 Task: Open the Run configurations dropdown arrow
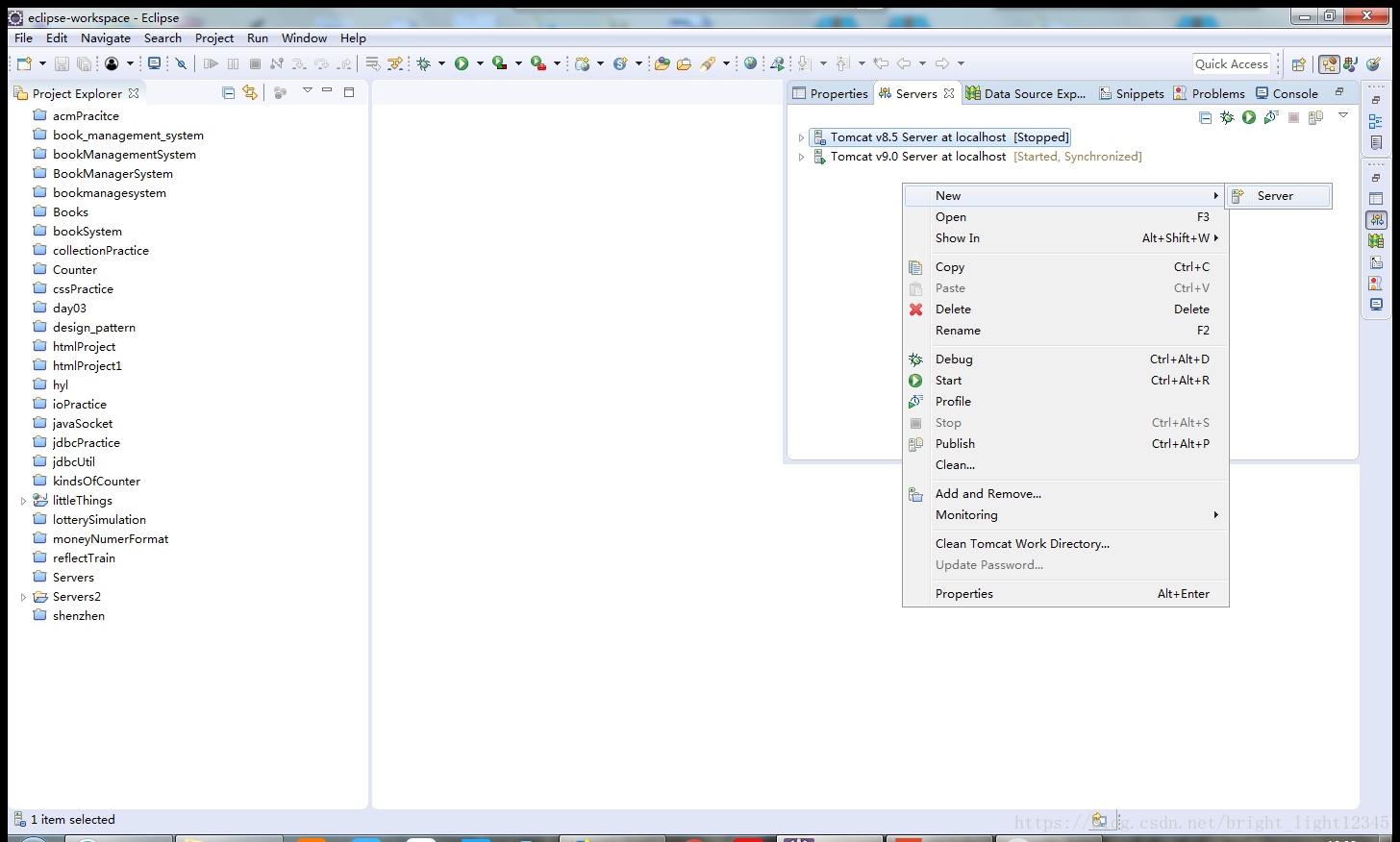click(x=480, y=63)
